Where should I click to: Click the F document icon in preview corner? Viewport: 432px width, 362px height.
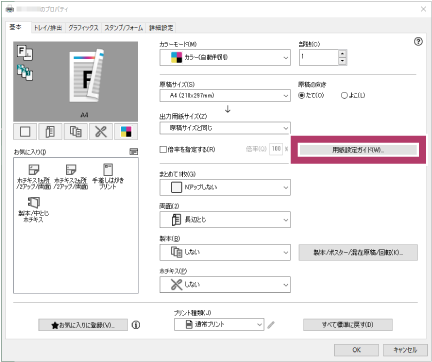[25, 53]
